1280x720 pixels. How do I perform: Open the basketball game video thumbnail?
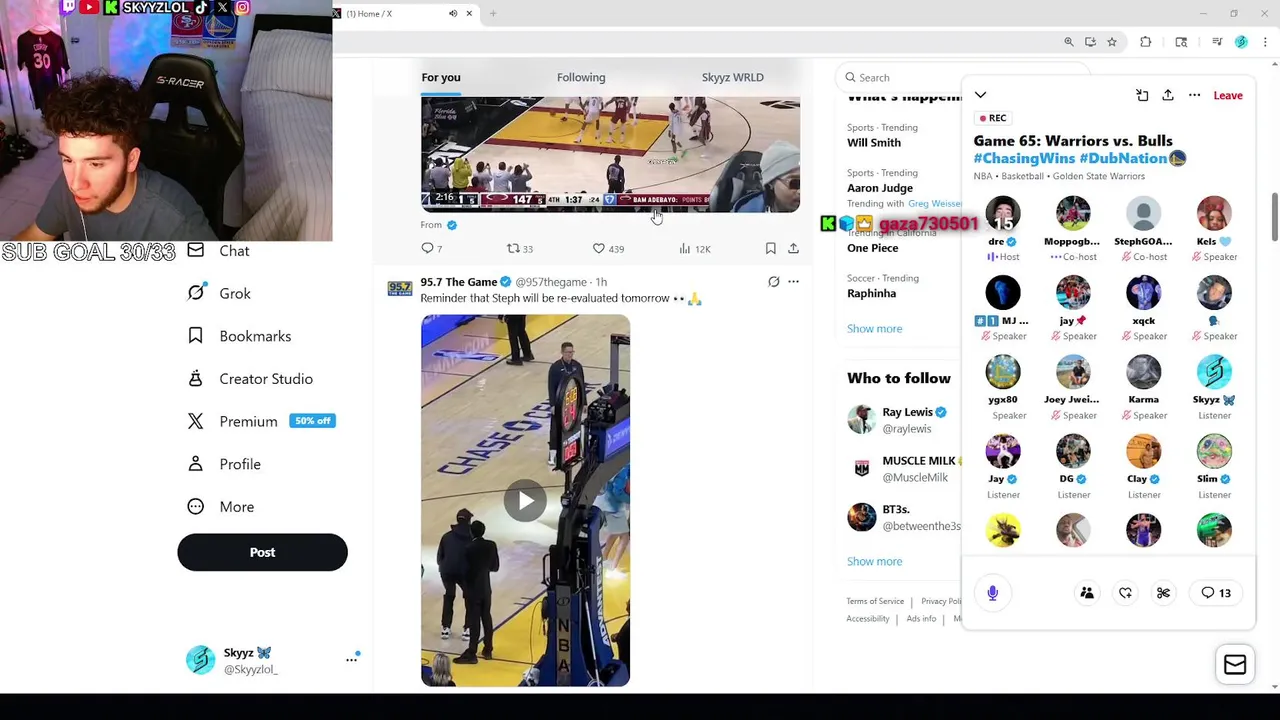[x=610, y=154]
